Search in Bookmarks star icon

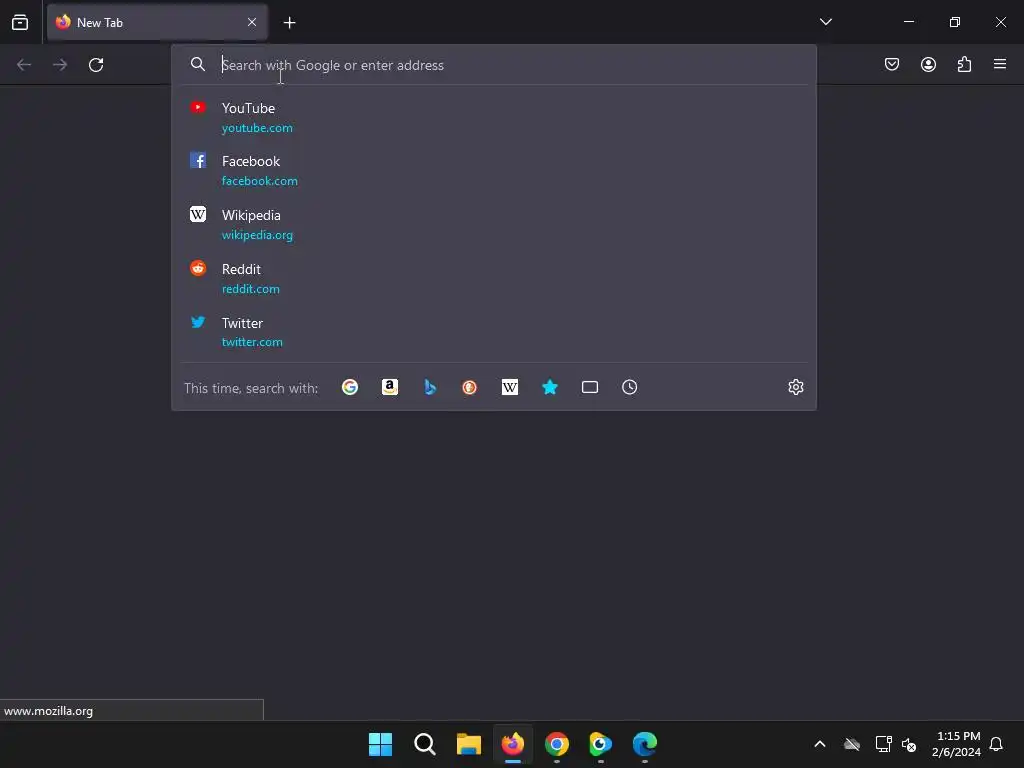550,387
